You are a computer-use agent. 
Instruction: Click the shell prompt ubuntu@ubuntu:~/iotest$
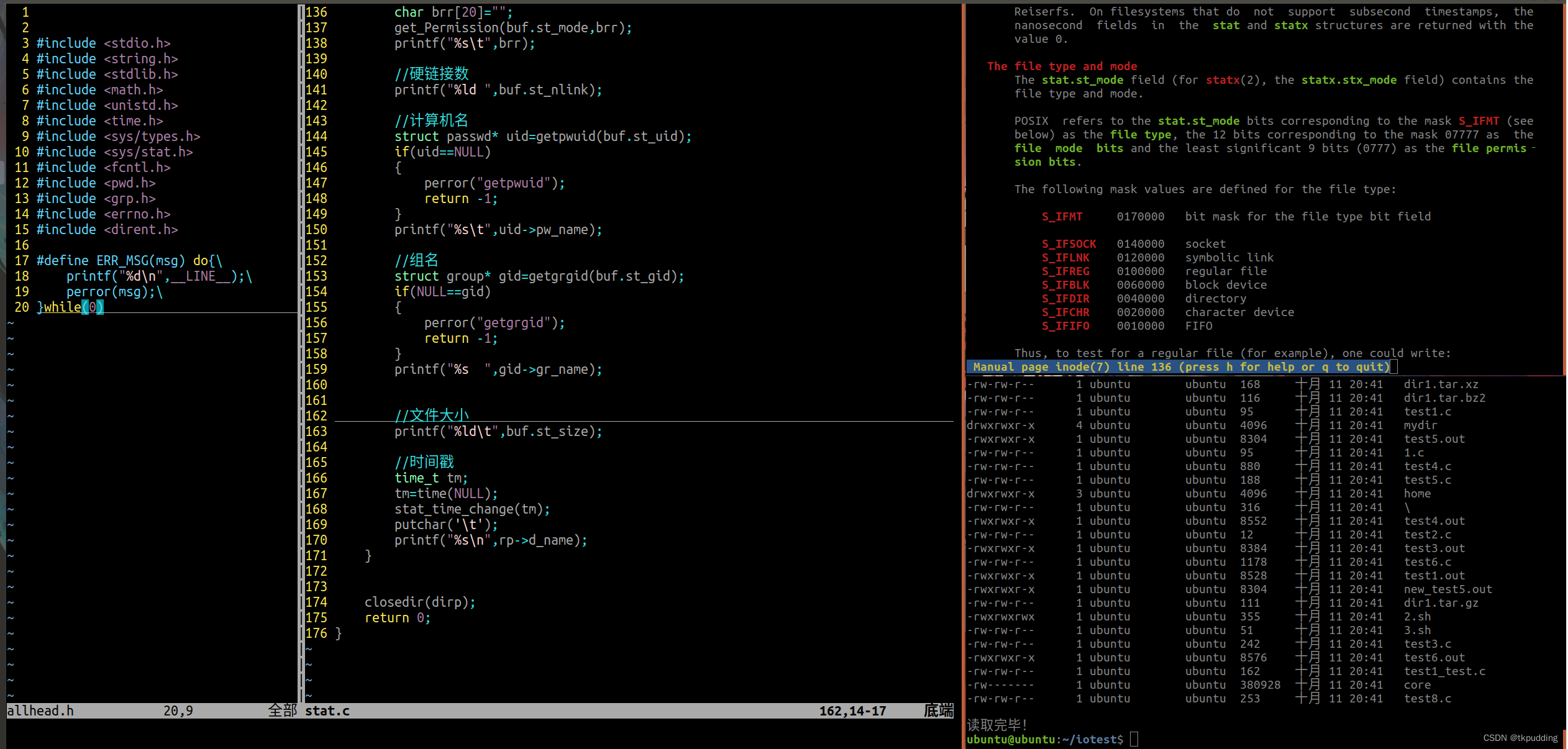[x=1044, y=739]
